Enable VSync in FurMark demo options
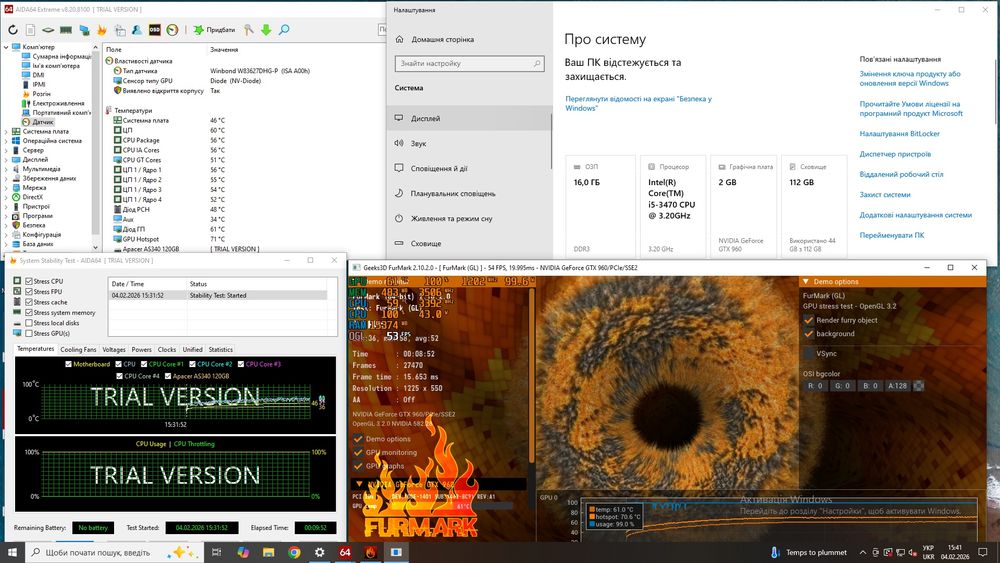The image size is (1000, 563). (809, 353)
